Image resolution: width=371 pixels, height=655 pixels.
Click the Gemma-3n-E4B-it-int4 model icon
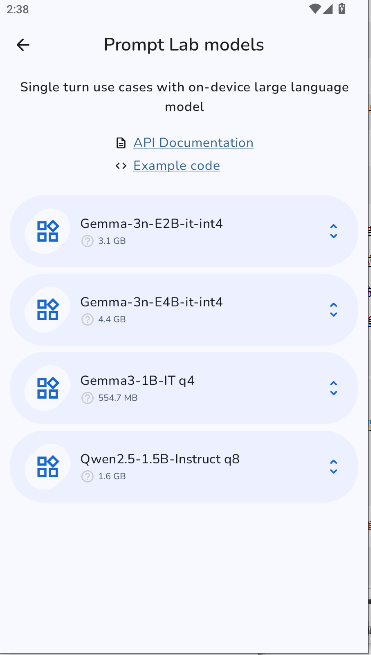tap(48, 310)
